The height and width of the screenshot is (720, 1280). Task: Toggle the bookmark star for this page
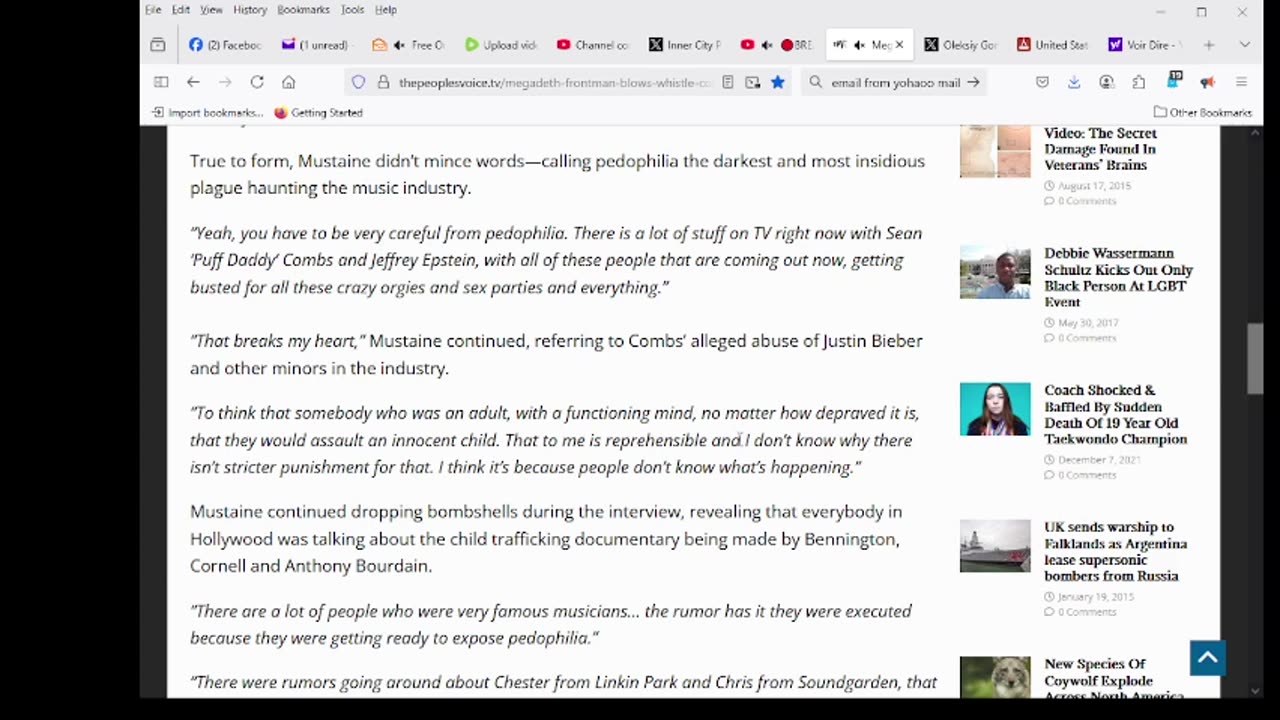tap(777, 82)
